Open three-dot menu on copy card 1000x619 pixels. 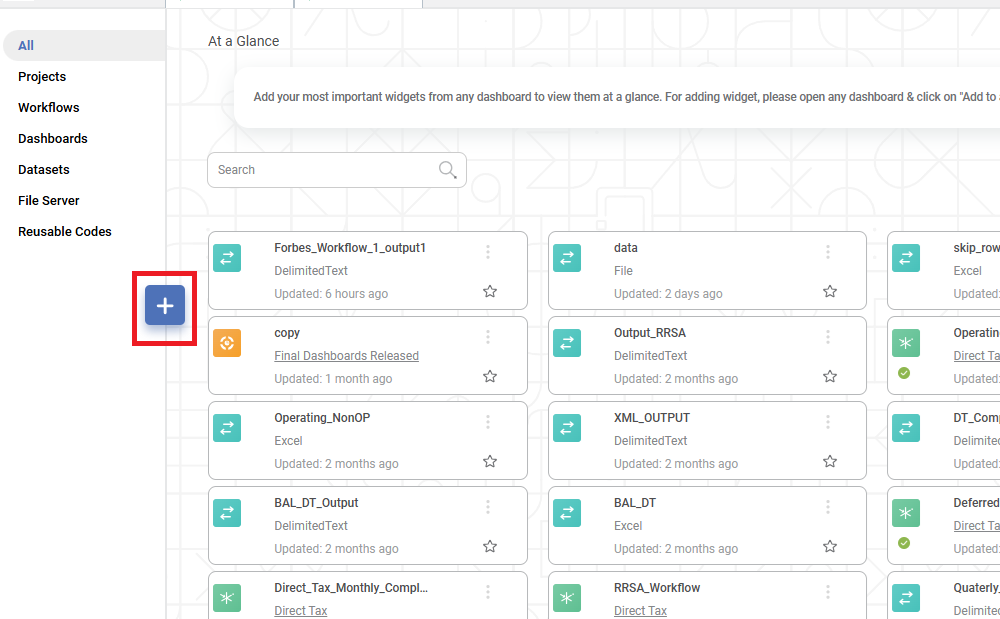[x=488, y=337]
